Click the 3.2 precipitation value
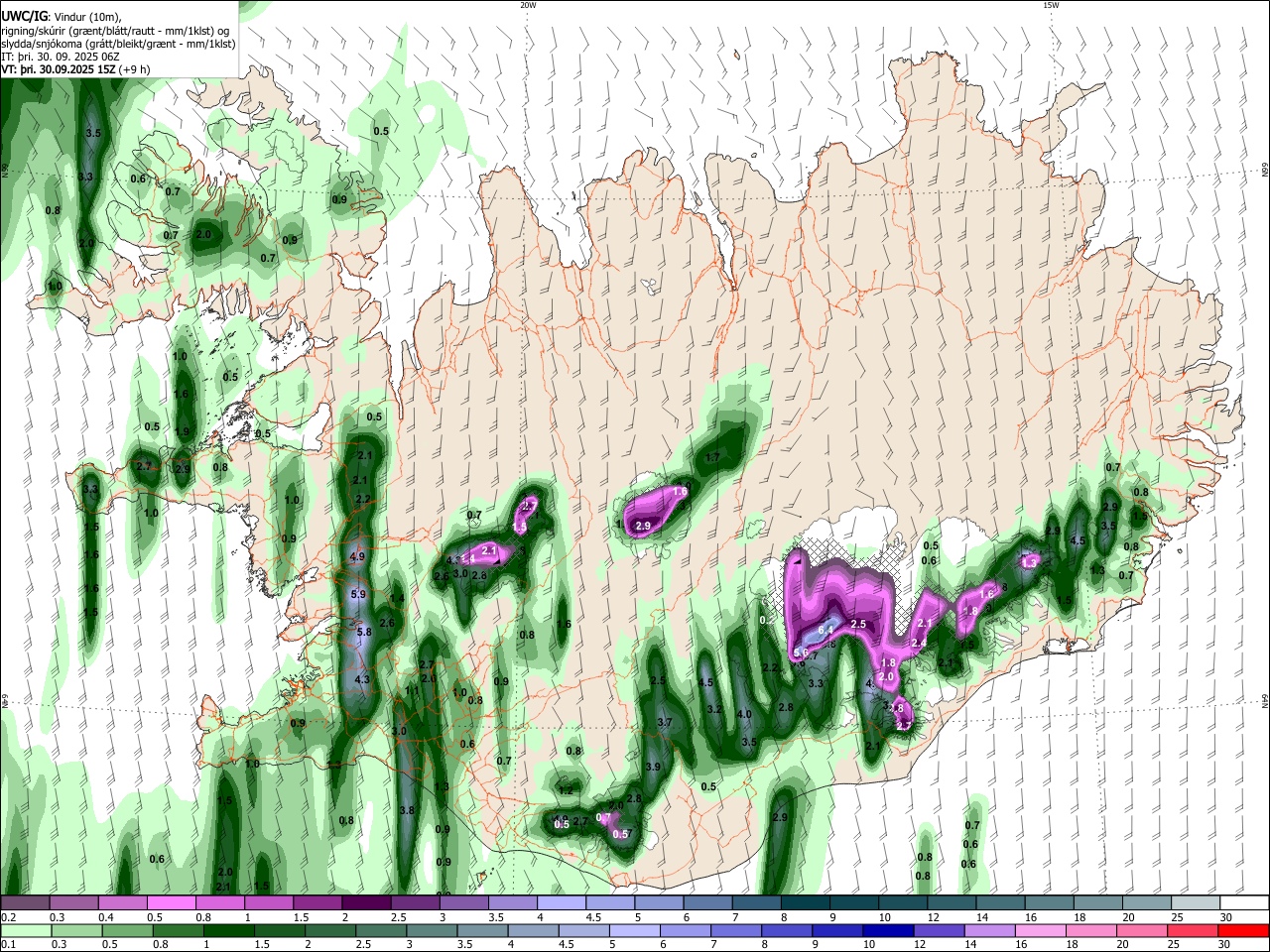Viewport: 1270px width, 952px height. (x=713, y=709)
